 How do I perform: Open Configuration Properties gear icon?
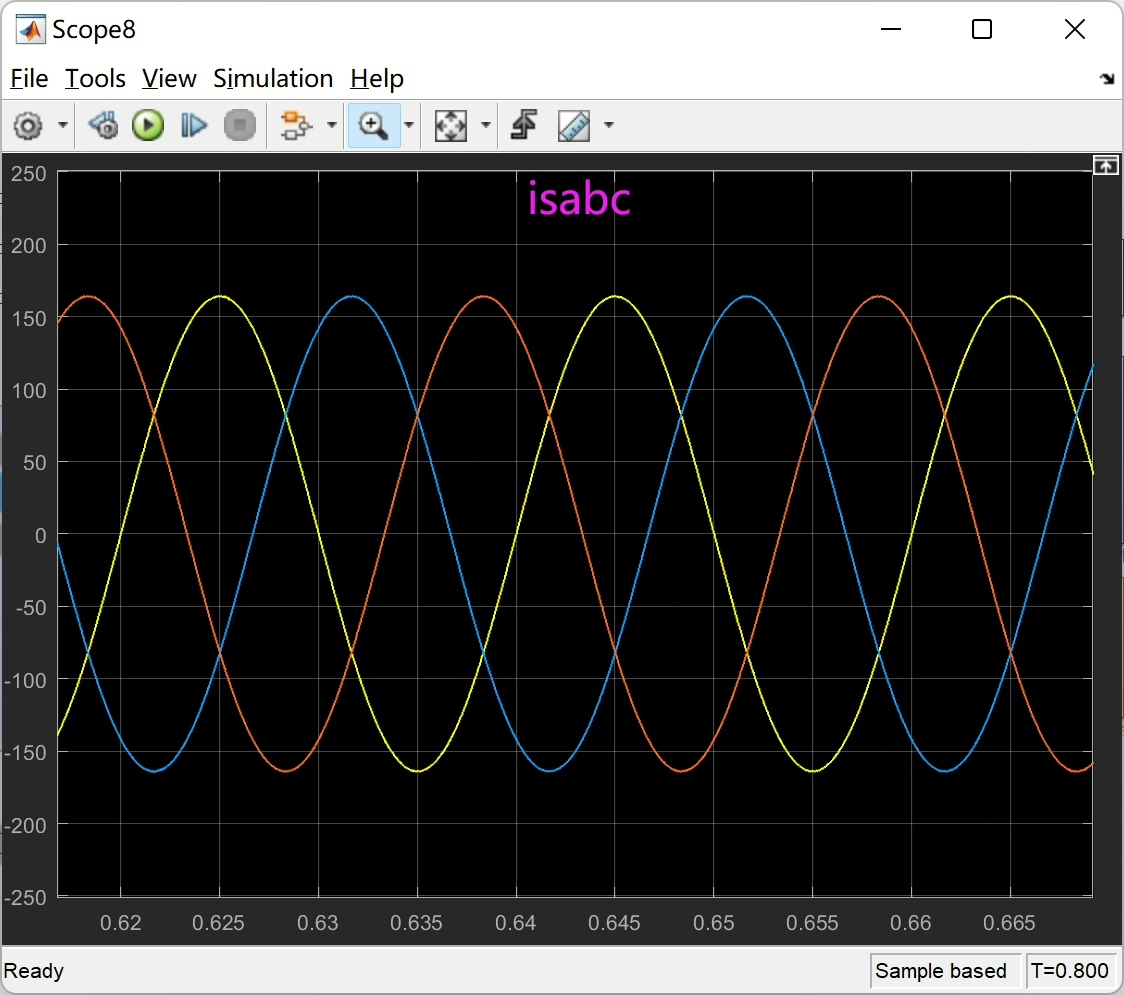28,126
